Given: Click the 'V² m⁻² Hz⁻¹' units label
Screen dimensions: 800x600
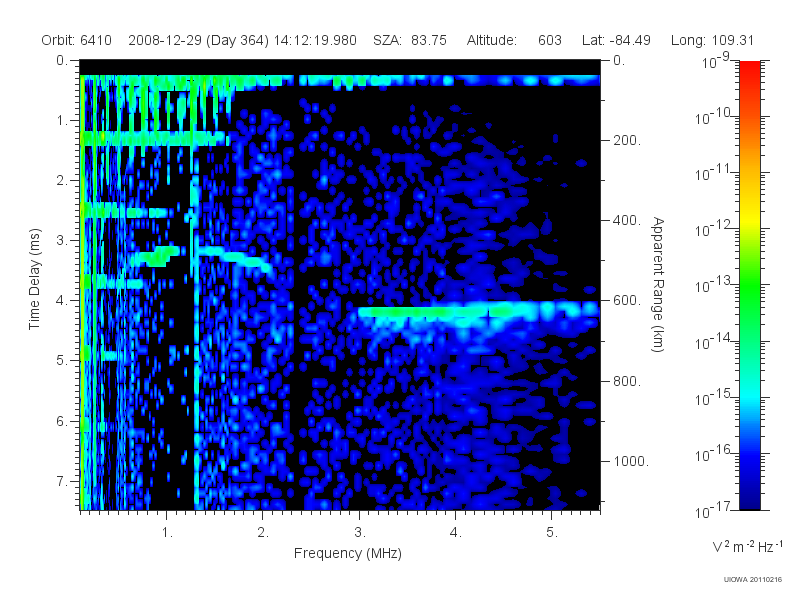Looking at the screenshot, I should (747, 546).
